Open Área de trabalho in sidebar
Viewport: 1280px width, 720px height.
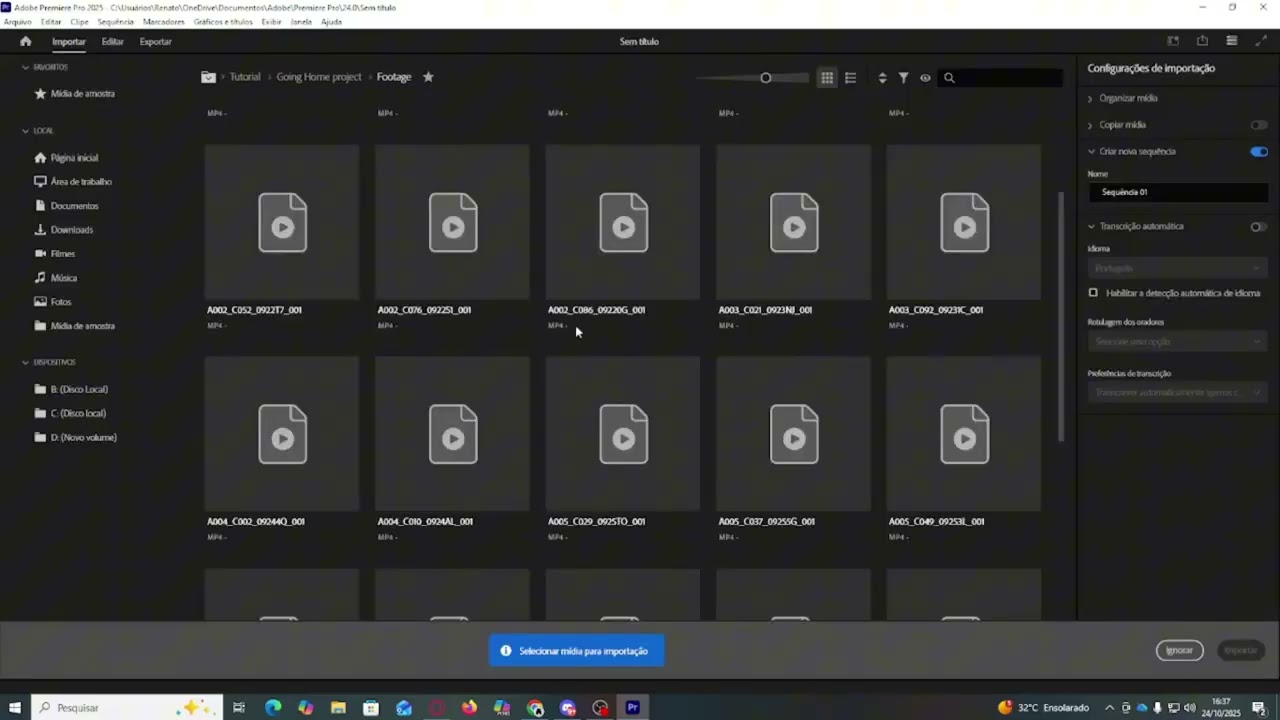pyautogui.click(x=81, y=182)
